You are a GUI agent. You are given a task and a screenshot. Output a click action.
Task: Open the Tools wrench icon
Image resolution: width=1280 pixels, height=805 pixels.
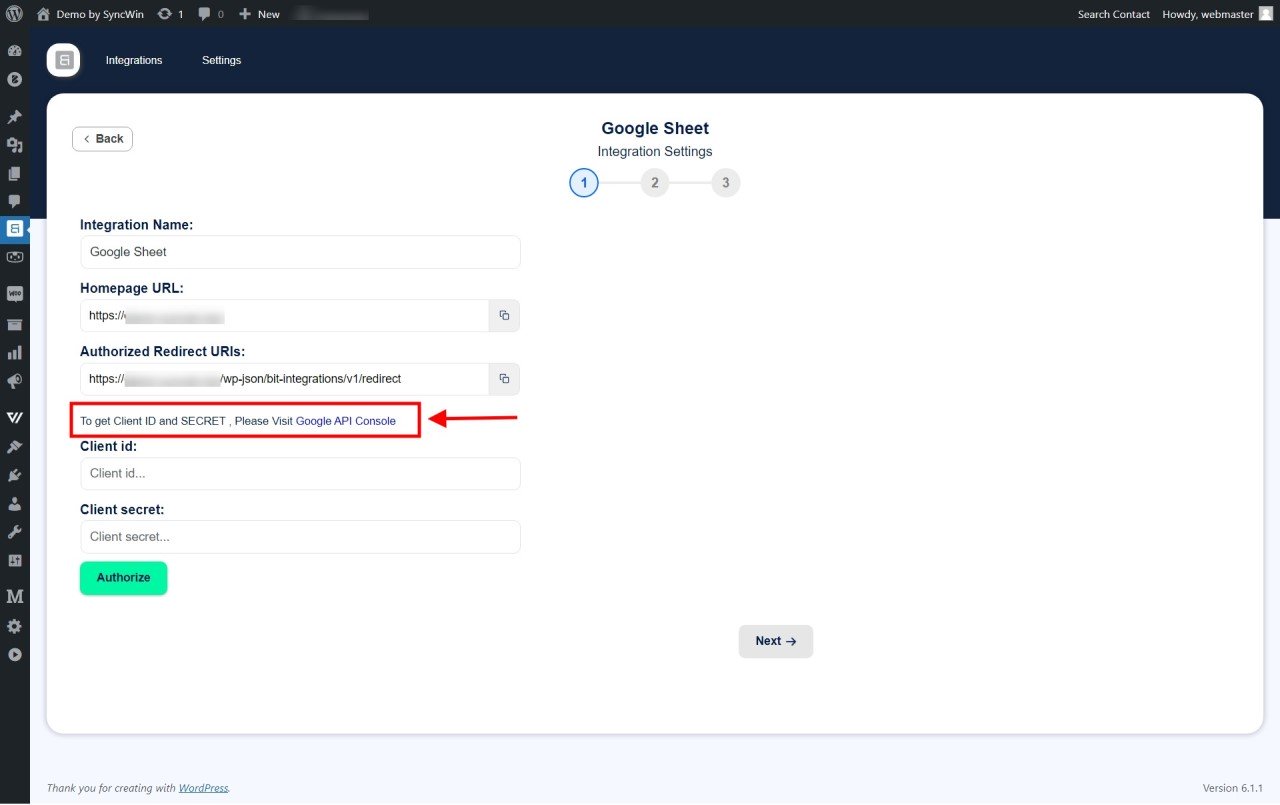tap(14, 531)
